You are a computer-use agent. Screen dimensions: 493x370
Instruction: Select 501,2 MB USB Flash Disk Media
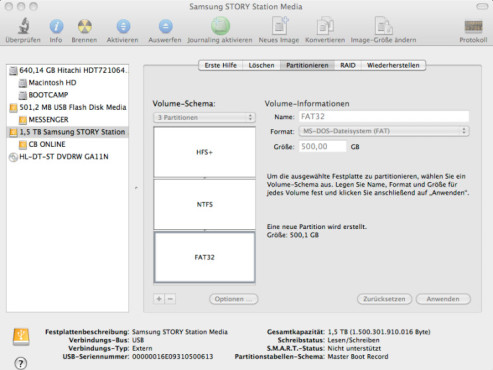pyautogui.click(x=68, y=107)
